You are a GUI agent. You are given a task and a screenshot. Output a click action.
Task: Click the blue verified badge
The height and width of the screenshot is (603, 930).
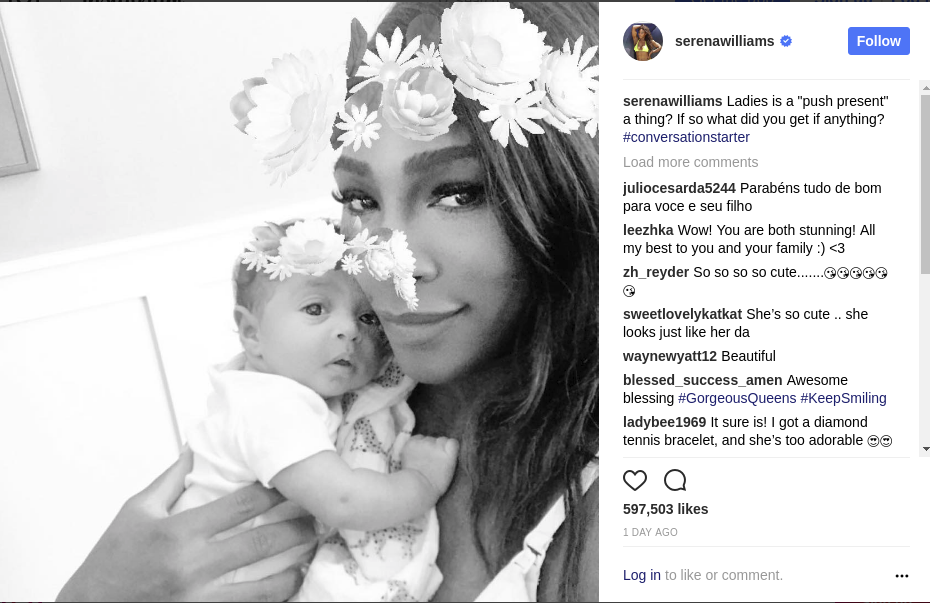[x=786, y=41]
